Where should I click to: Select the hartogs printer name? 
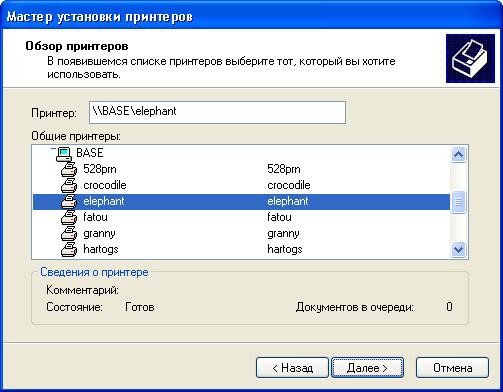[x=101, y=249]
